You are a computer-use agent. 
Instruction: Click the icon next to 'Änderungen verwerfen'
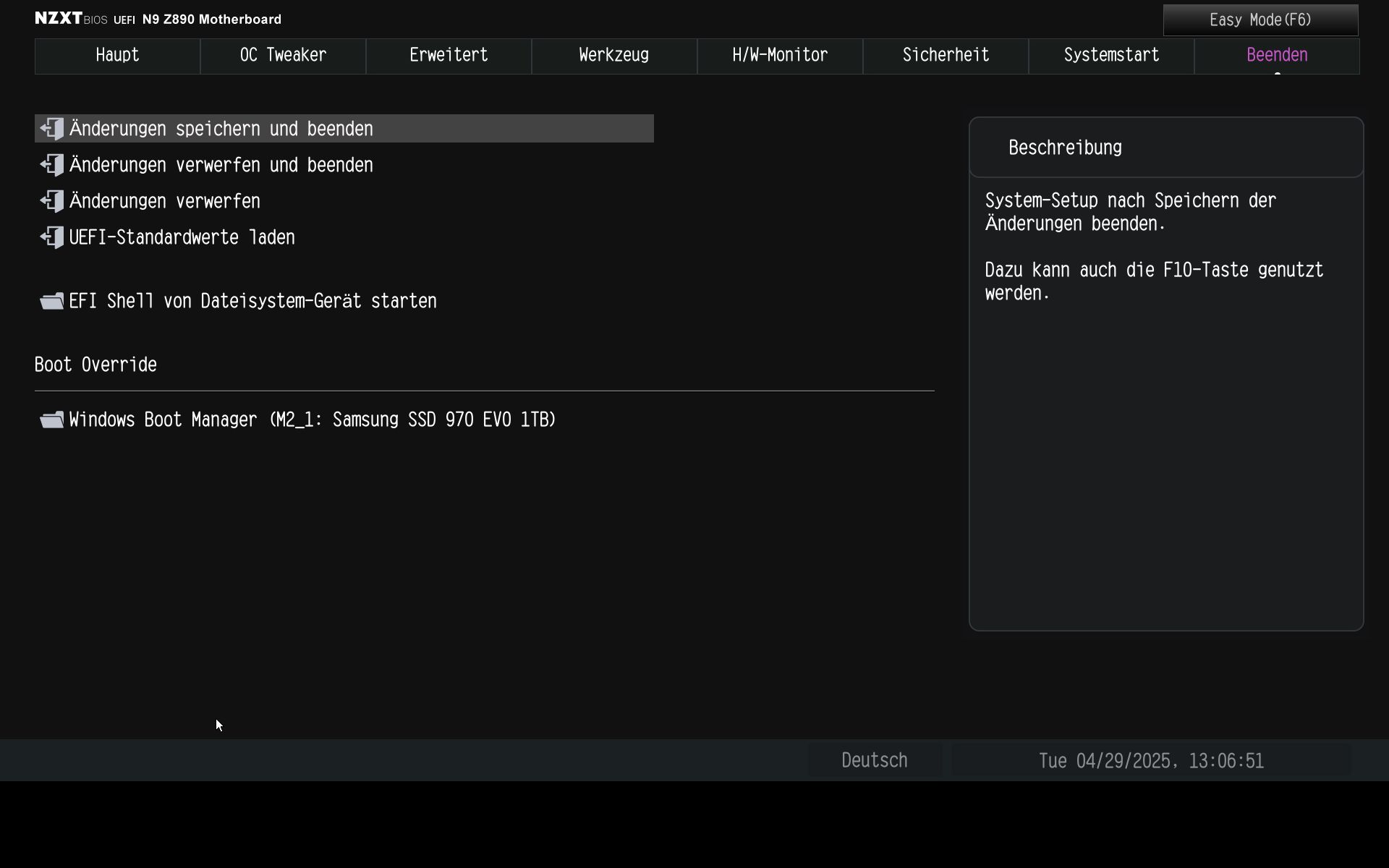point(52,201)
